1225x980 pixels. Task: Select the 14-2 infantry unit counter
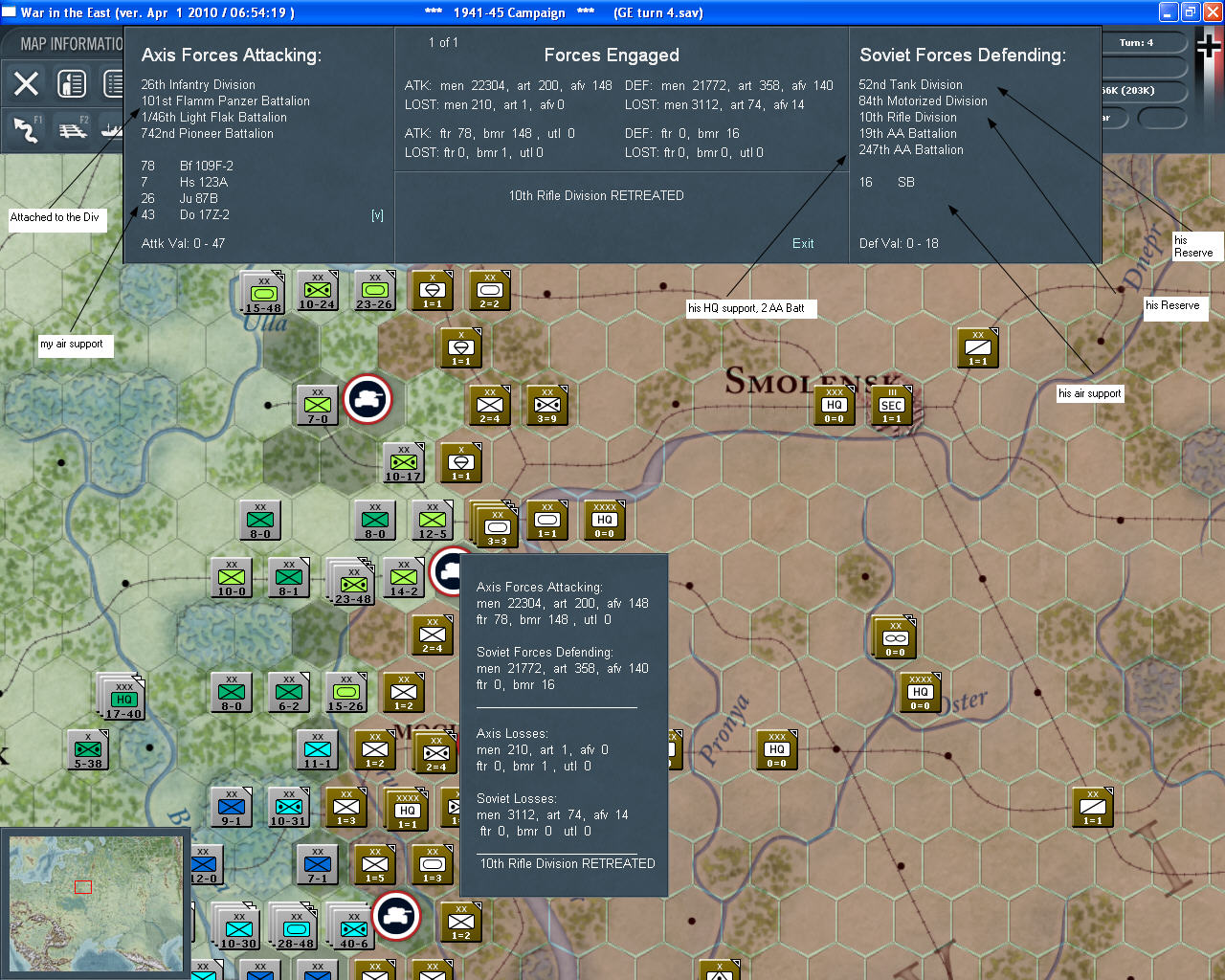pos(404,577)
